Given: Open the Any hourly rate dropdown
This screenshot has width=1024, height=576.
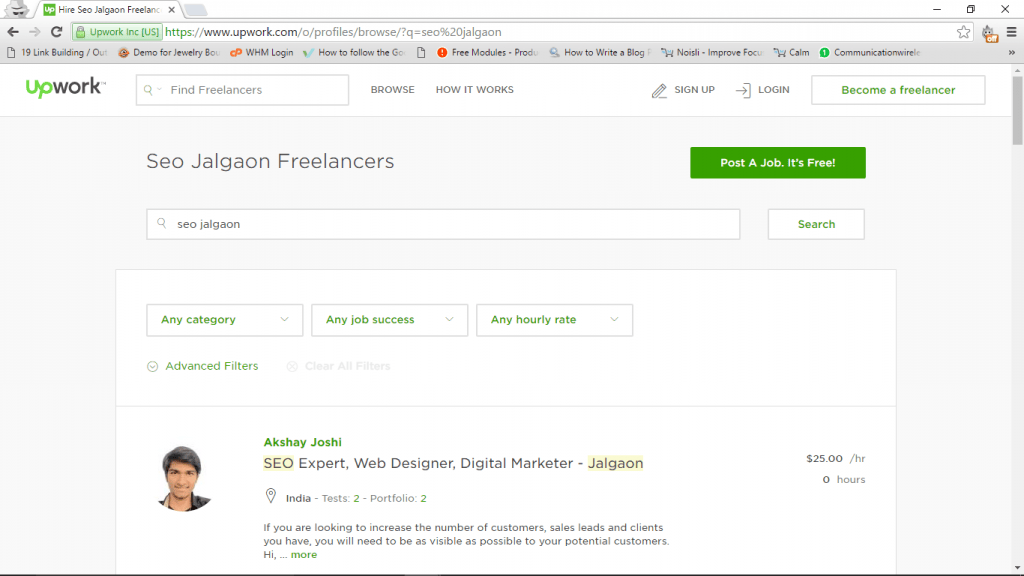Looking at the screenshot, I should point(554,320).
